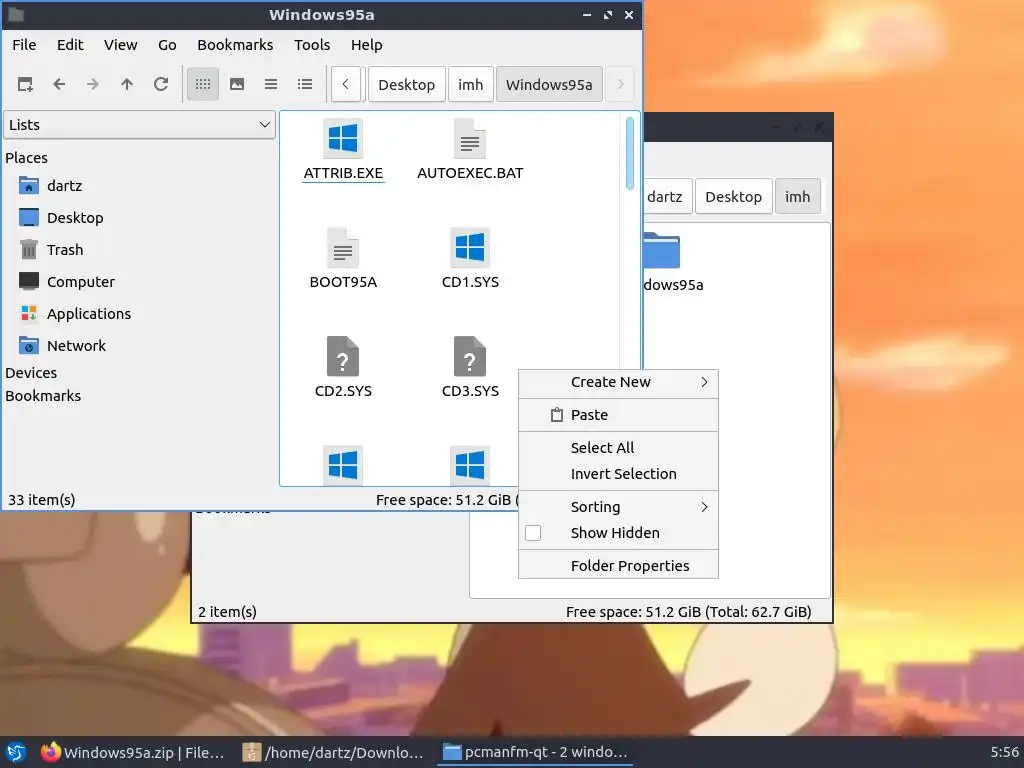Image resolution: width=1024 pixels, height=768 pixels.
Task: Open the Lists side pane dropdown
Action: [x=140, y=125]
